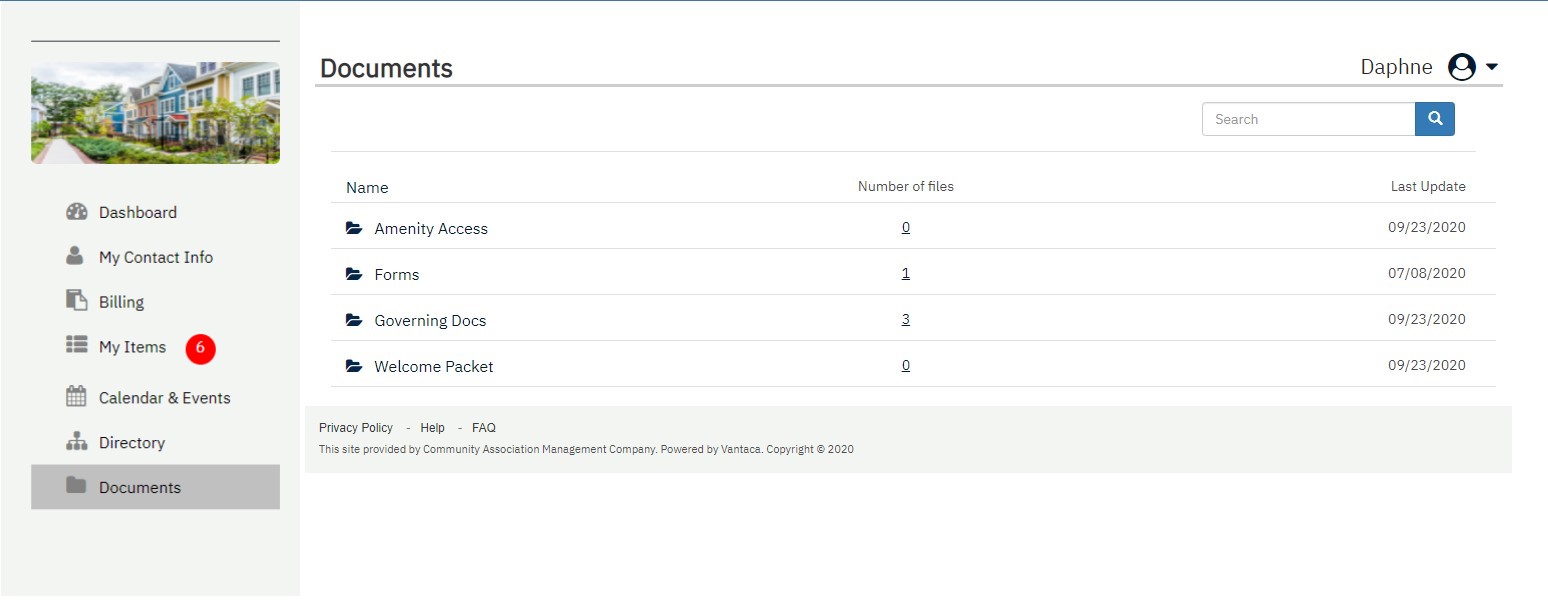This screenshot has height=604, width=1548.
Task: Click the Welcome Packet folder icon
Action: coord(354,366)
